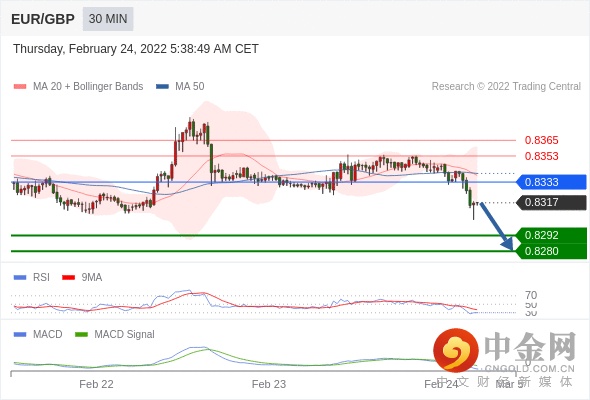Click the blue downward forecast arrow

pos(497,226)
